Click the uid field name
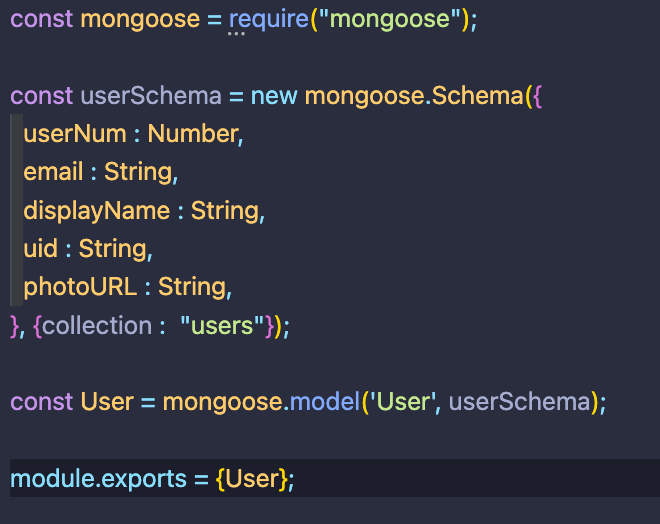The height and width of the screenshot is (524, 660). click(40, 249)
